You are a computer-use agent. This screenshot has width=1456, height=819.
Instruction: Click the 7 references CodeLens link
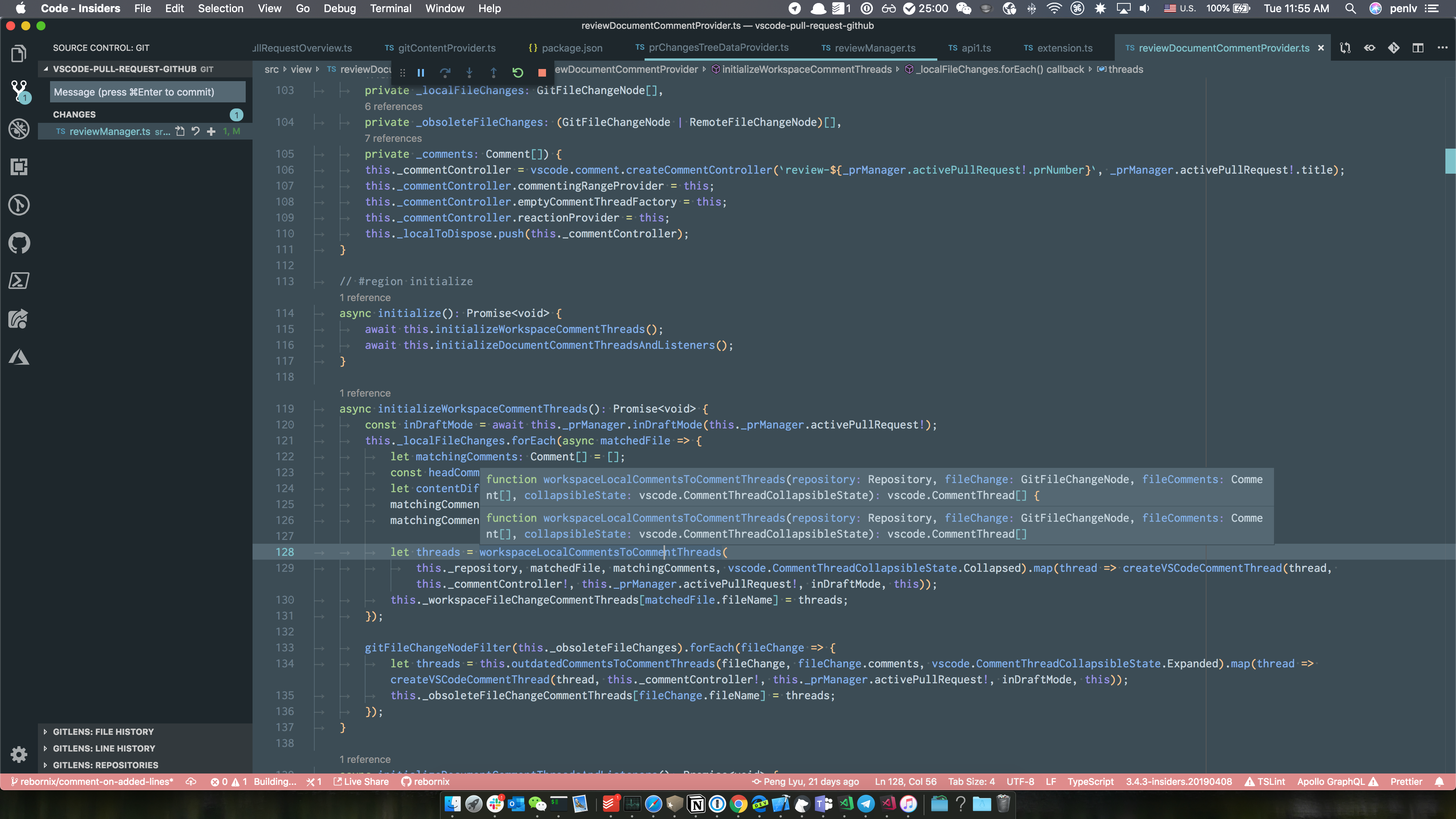393,138
